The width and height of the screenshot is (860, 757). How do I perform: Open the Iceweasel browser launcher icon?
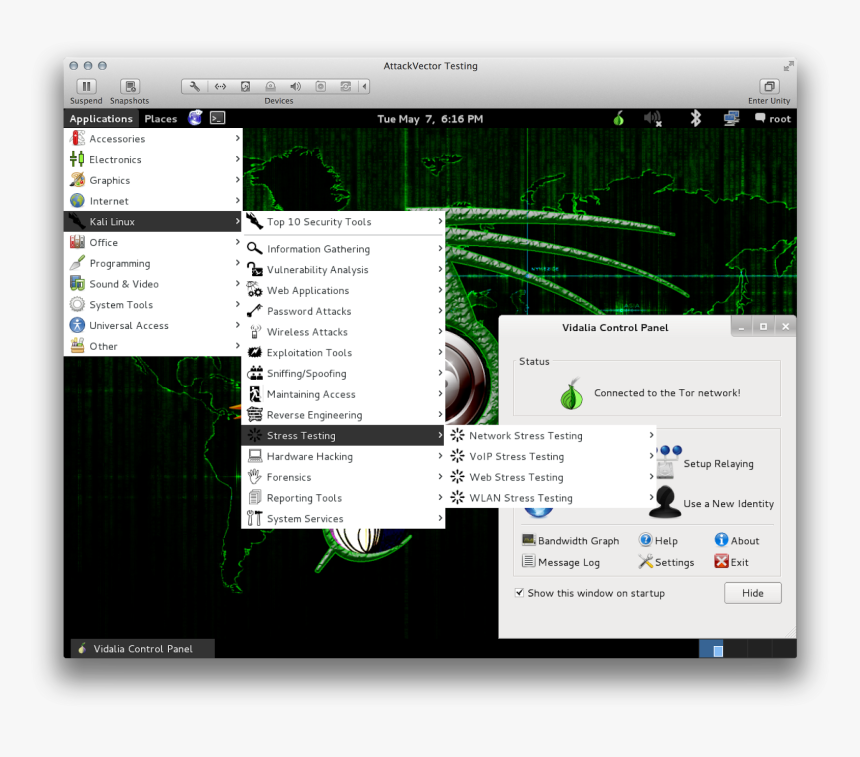(195, 118)
